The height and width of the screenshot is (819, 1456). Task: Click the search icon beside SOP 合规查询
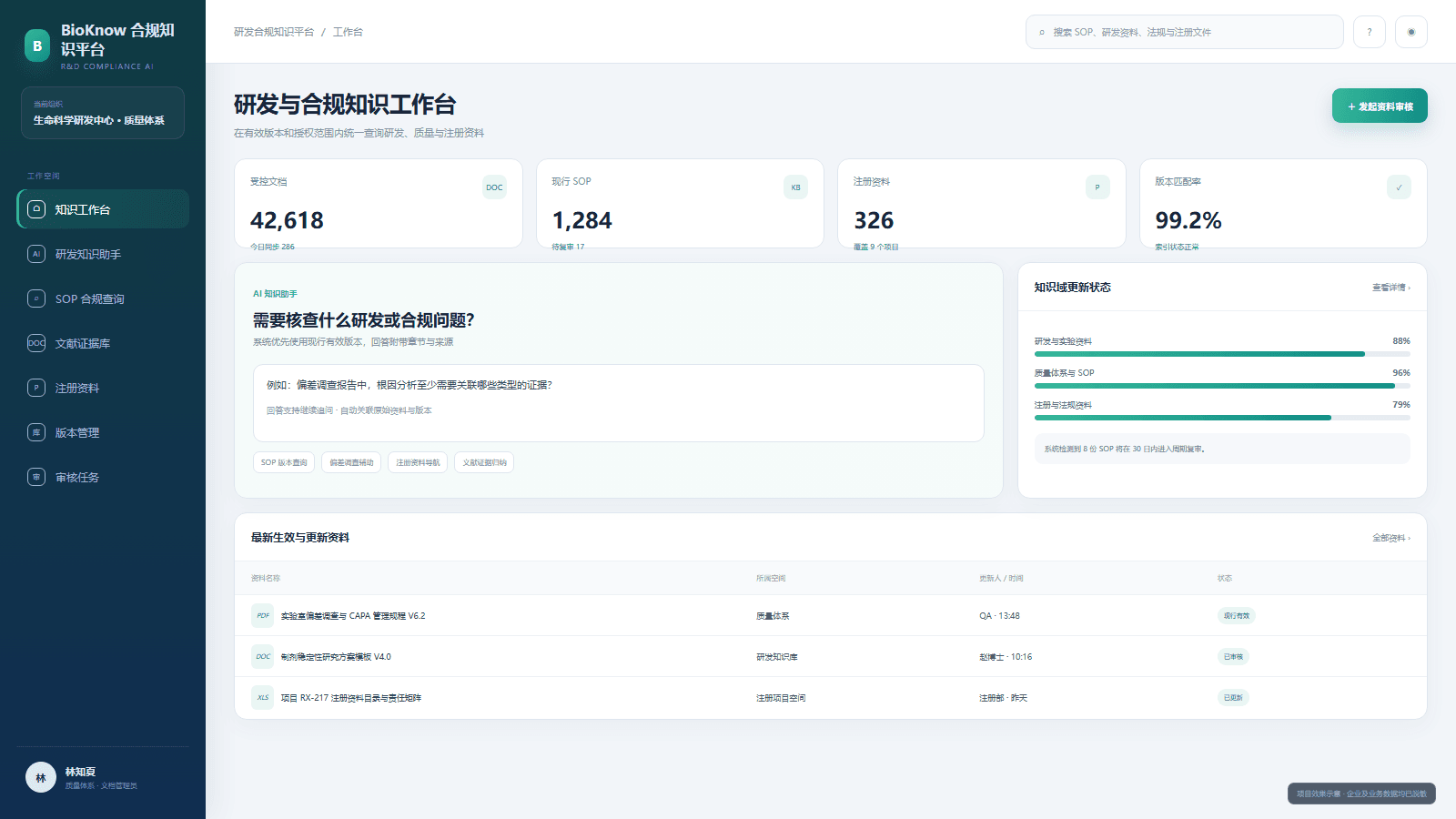point(36,298)
